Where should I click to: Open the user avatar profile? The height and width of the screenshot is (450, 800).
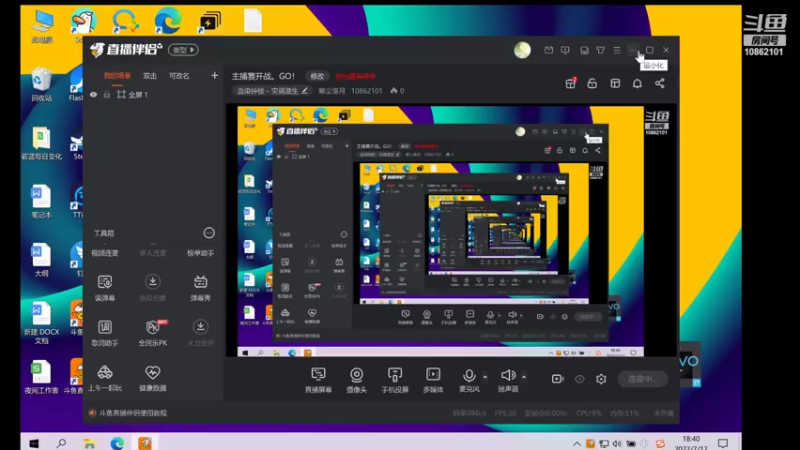tap(522, 50)
